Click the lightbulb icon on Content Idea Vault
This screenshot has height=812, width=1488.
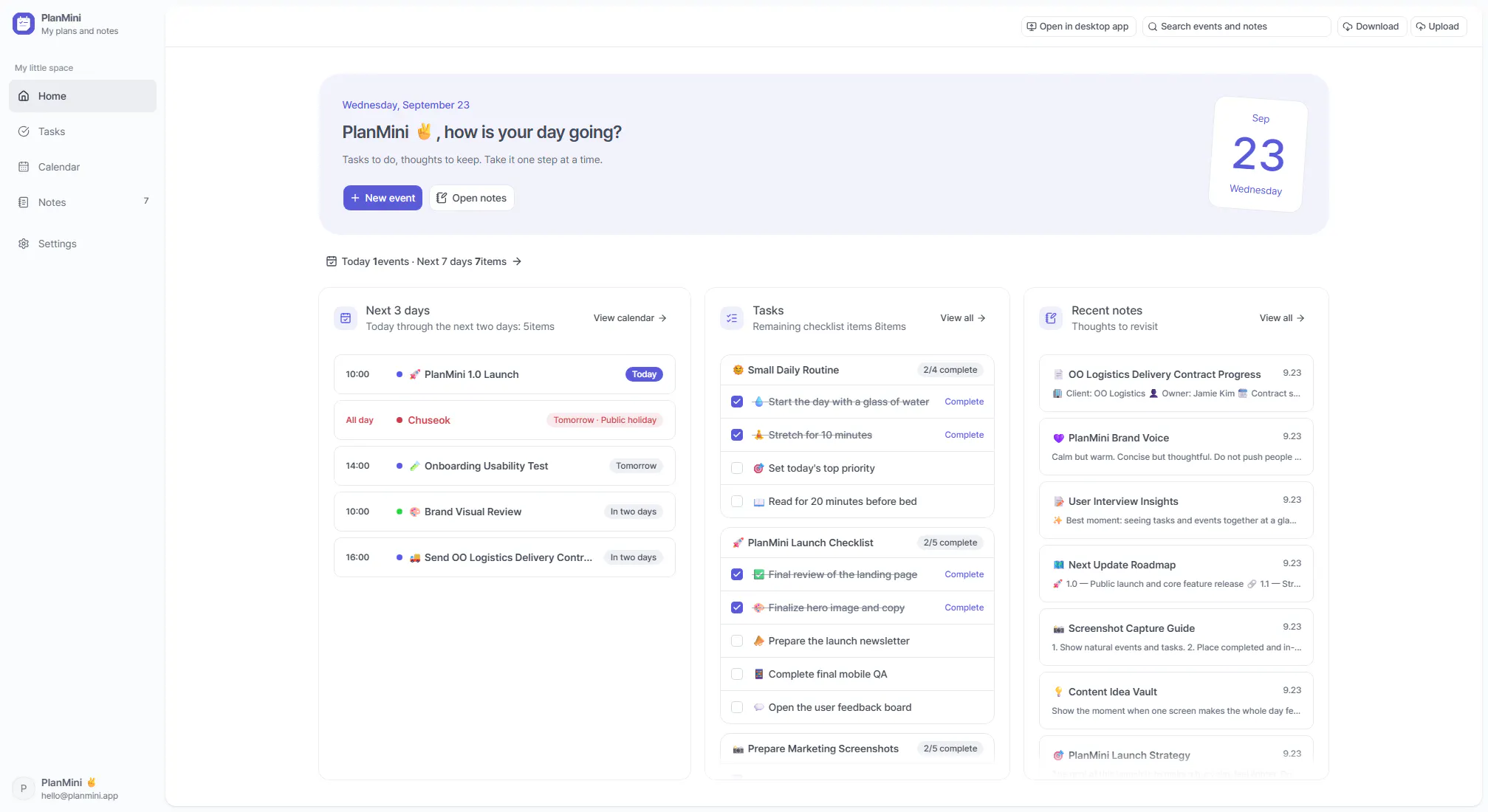click(x=1058, y=692)
